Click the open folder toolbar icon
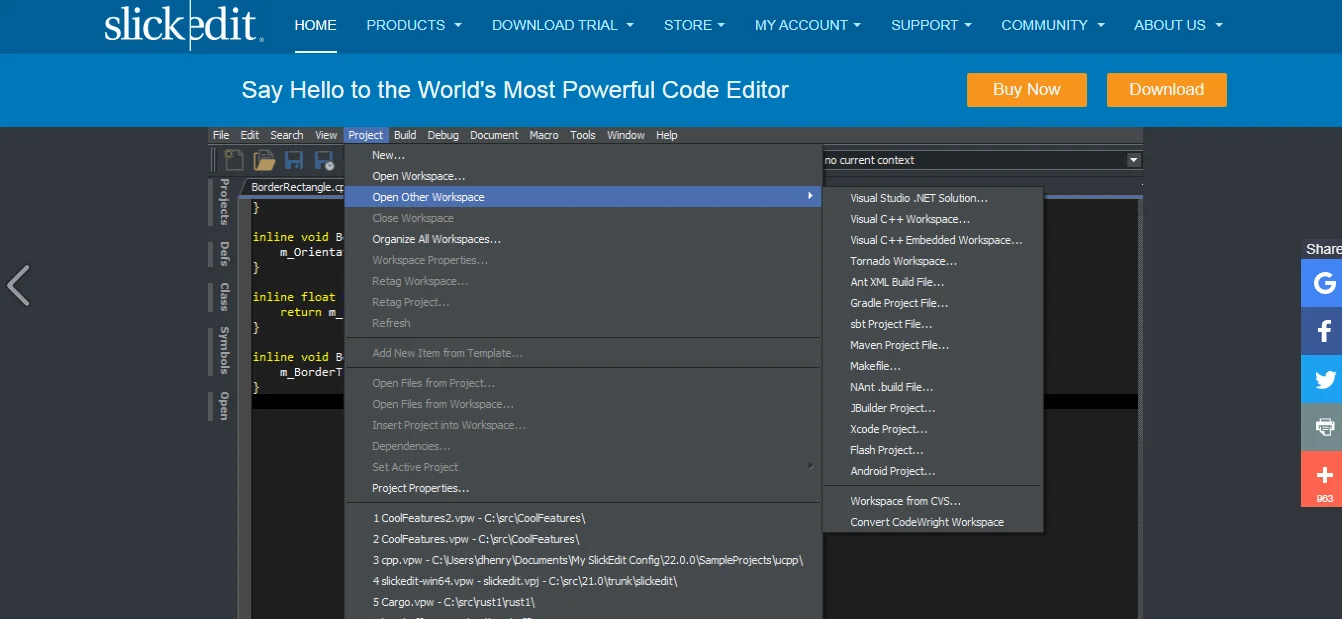Image resolution: width=1342 pixels, height=619 pixels. [264, 160]
